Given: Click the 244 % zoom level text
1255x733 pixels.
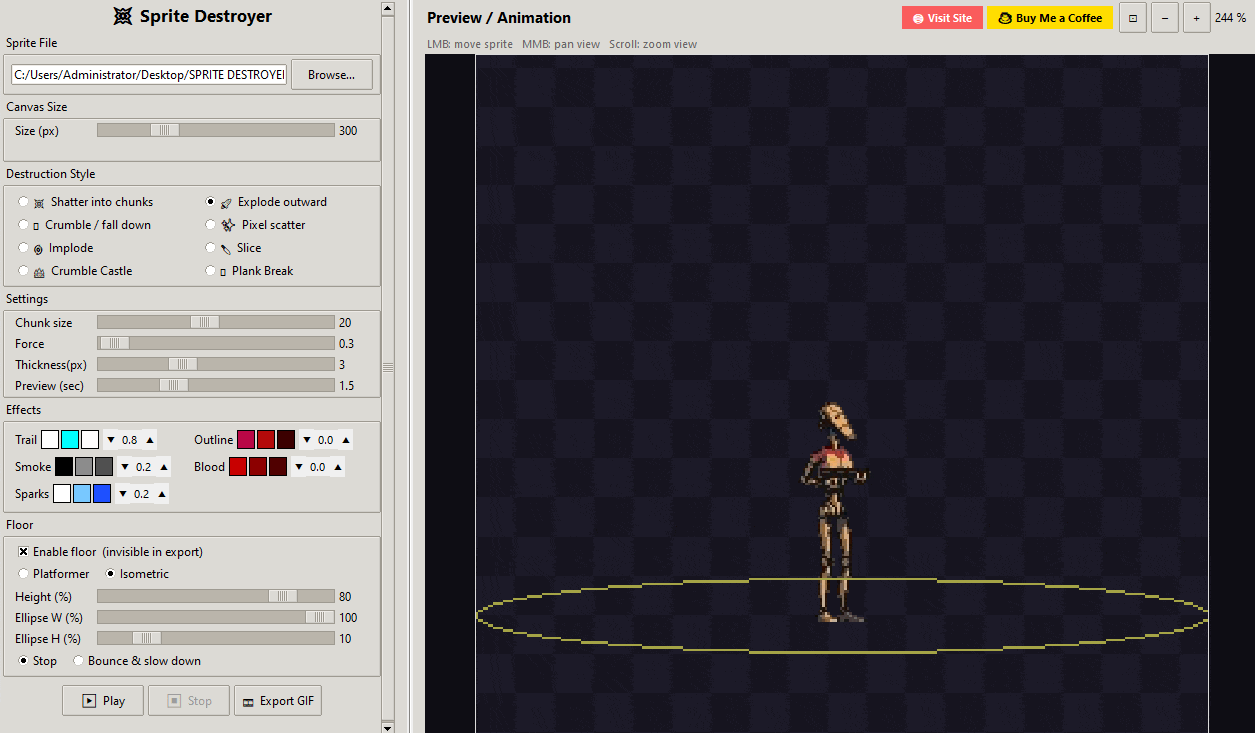Looking at the screenshot, I should click(x=1230, y=18).
